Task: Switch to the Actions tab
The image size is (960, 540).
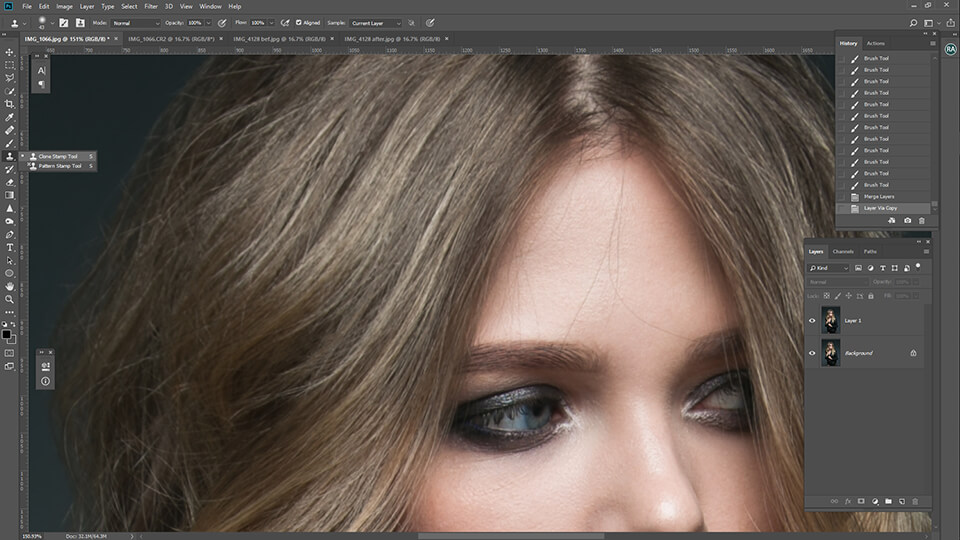Action: [x=876, y=43]
